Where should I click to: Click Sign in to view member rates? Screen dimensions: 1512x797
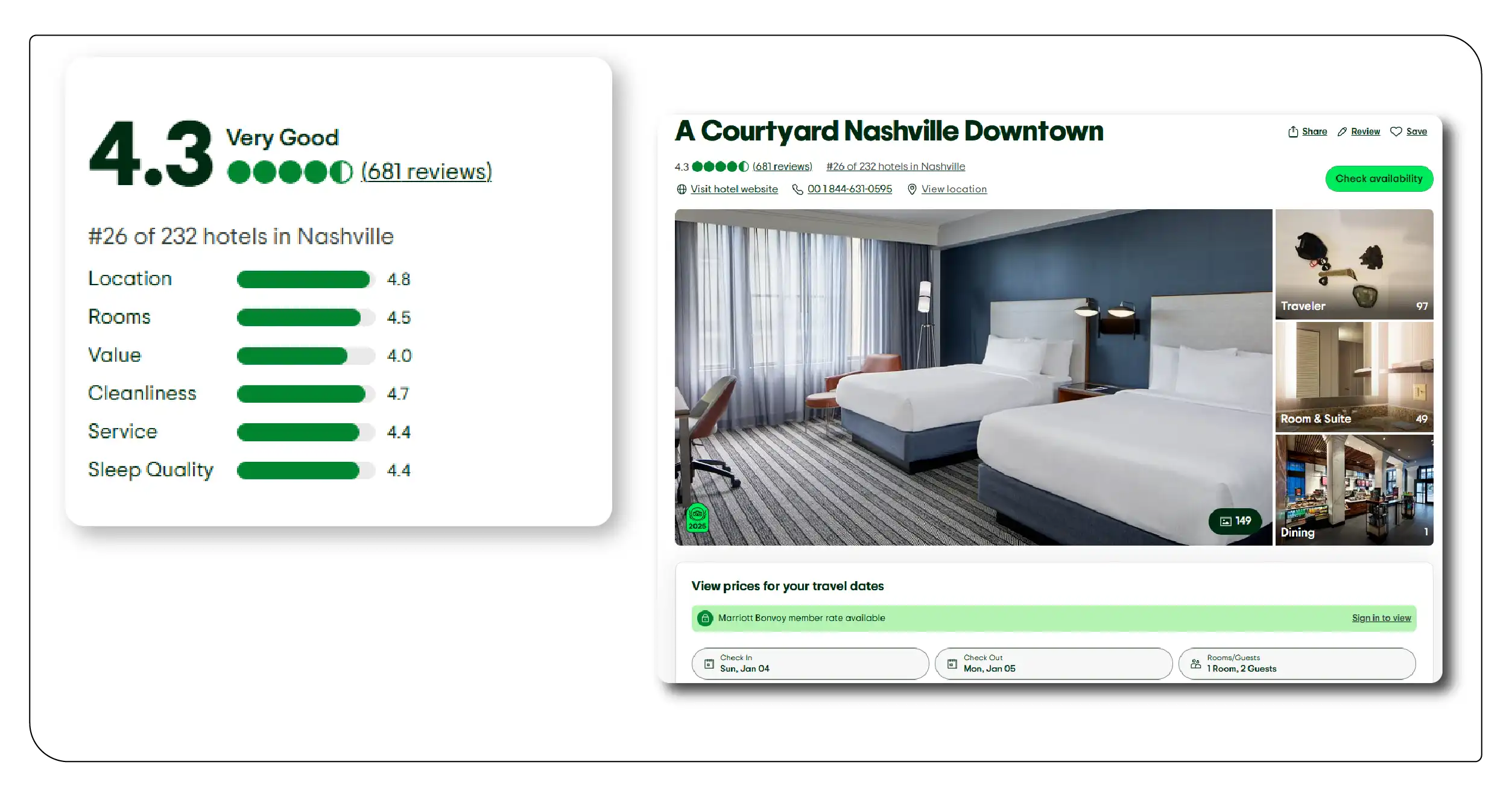(1382, 617)
